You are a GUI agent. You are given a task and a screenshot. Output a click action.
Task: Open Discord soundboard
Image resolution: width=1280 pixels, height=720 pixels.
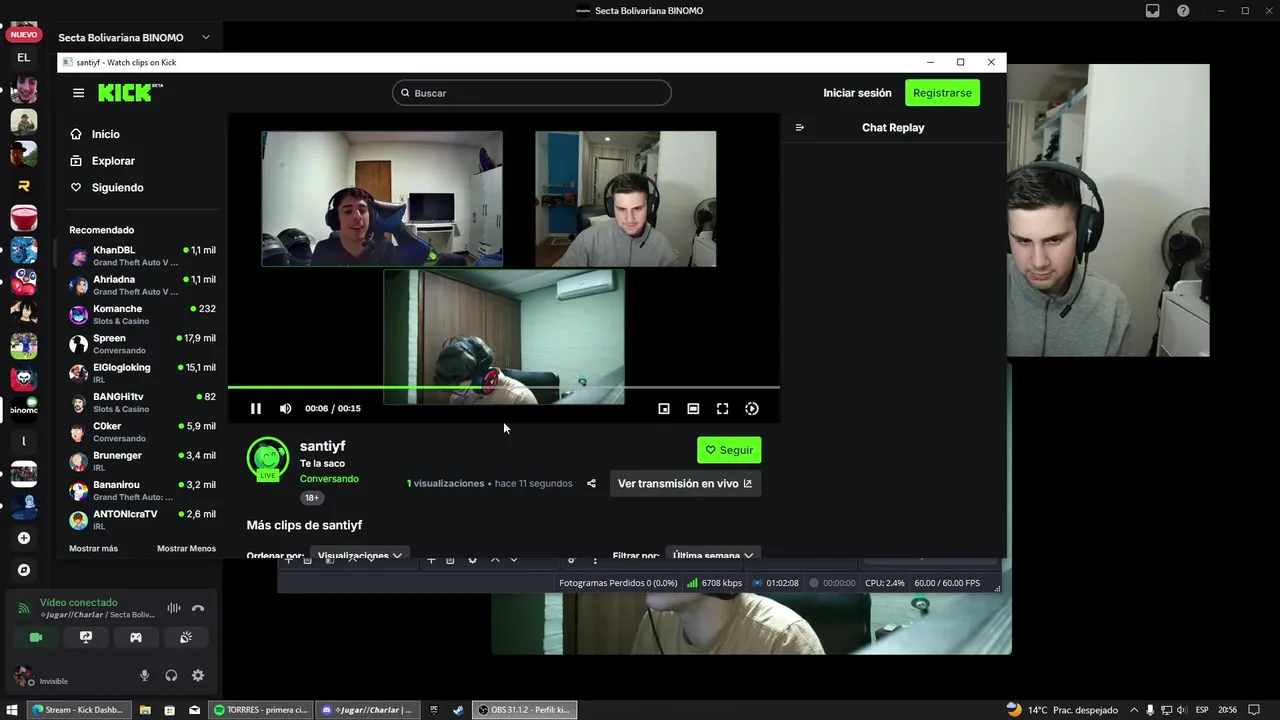pos(186,637)
